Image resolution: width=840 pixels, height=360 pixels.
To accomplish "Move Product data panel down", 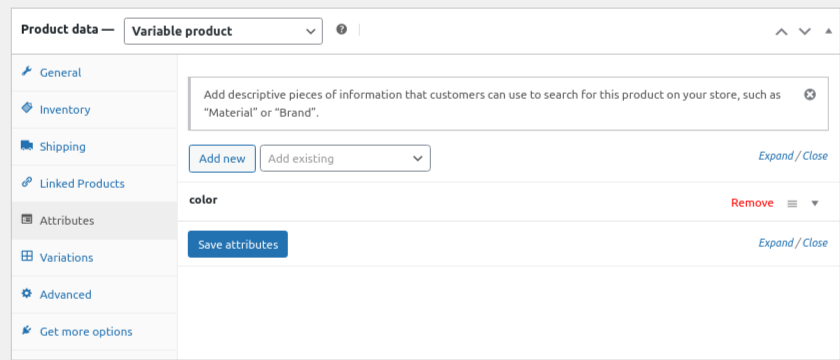I will point(805,32).
